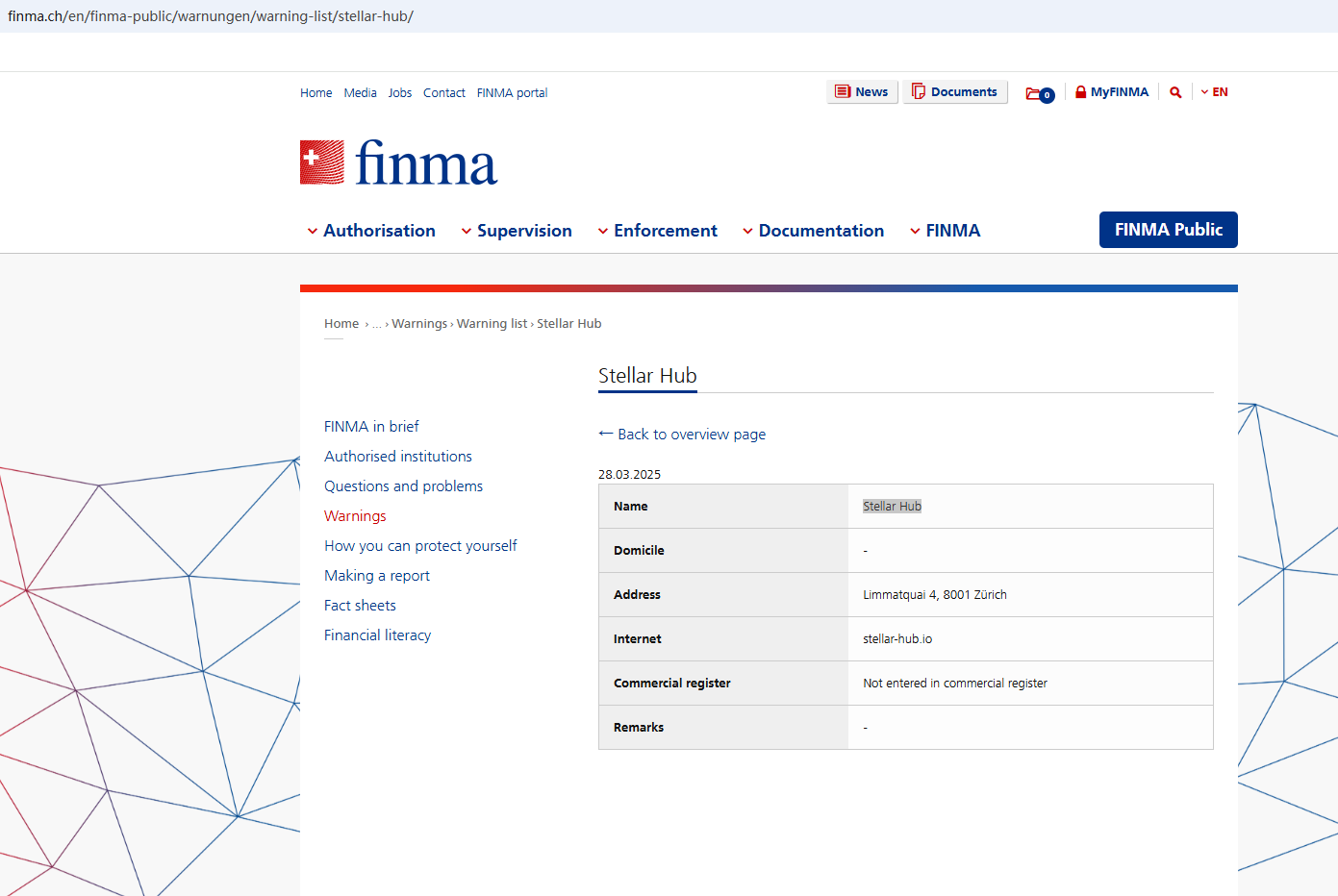This screenshot has height=896, width=1338.
Task: Click the stellar-hub.io internet value
Action: coord(897,639)
